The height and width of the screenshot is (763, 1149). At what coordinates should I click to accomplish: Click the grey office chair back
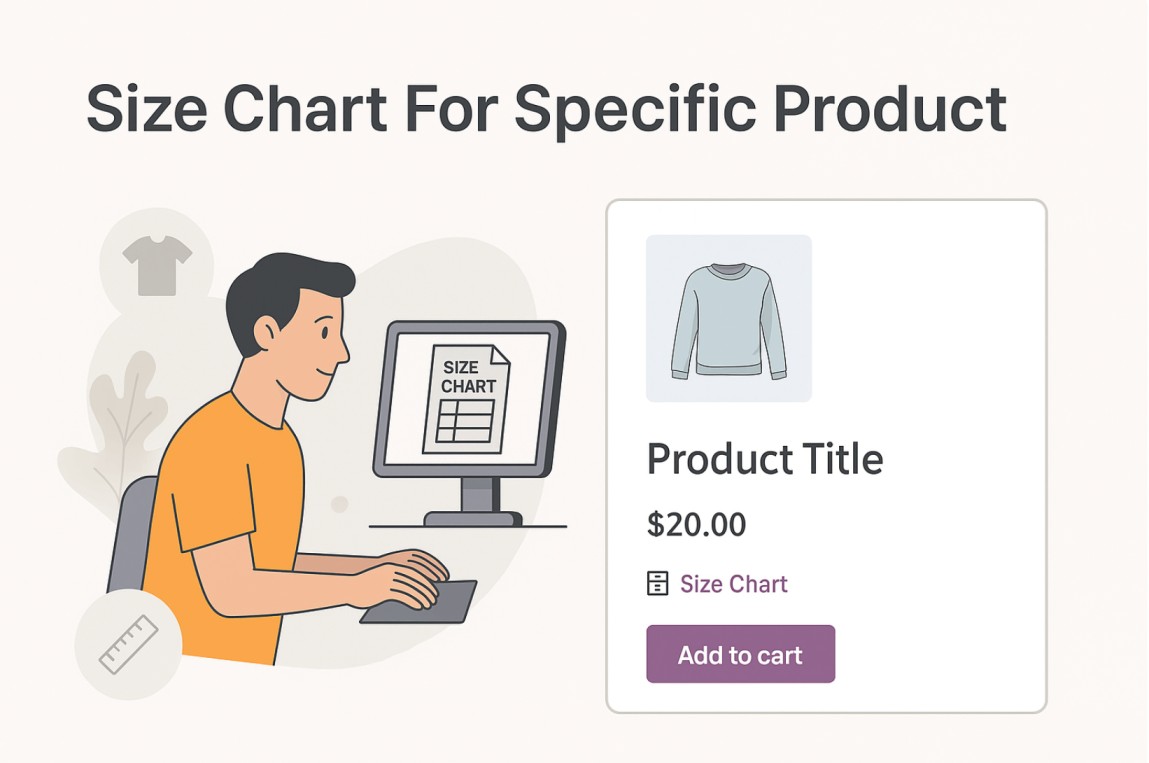pyautogui.click(x=132, y=535)
